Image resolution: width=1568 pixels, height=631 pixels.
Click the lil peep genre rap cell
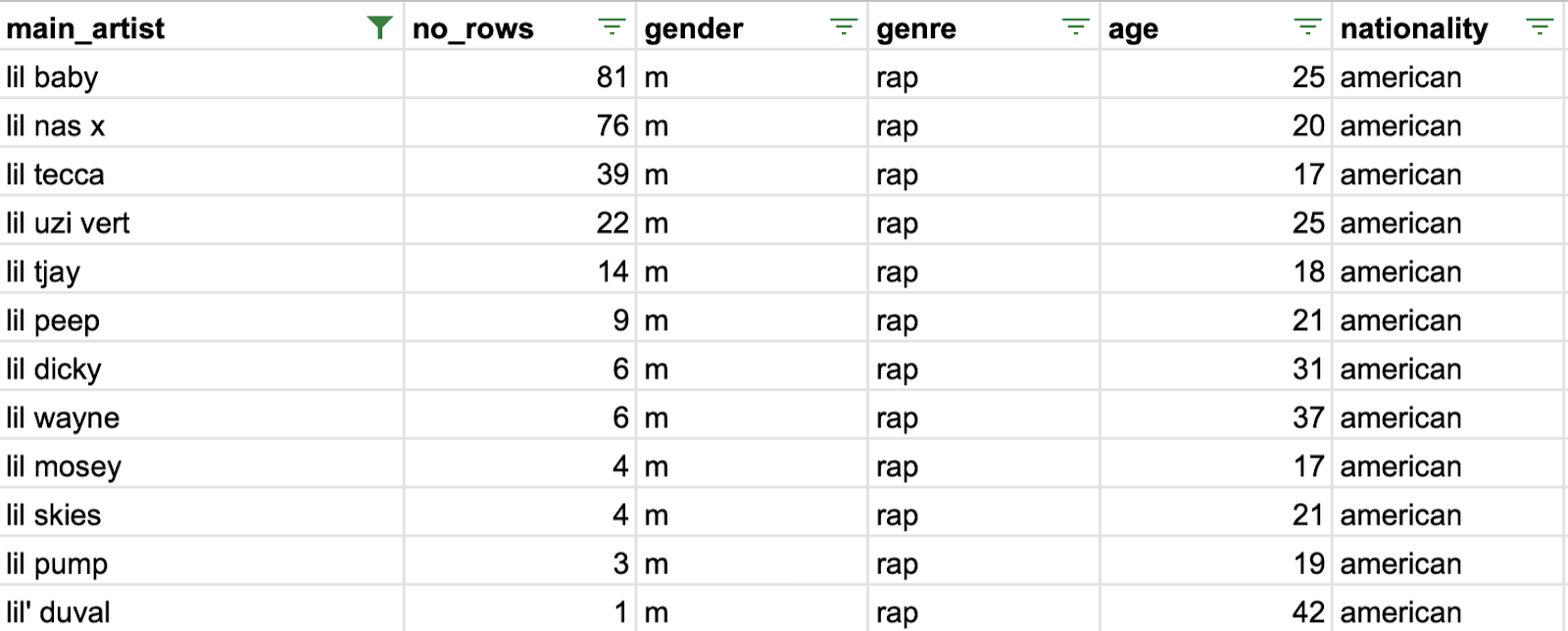pos(983,319)
